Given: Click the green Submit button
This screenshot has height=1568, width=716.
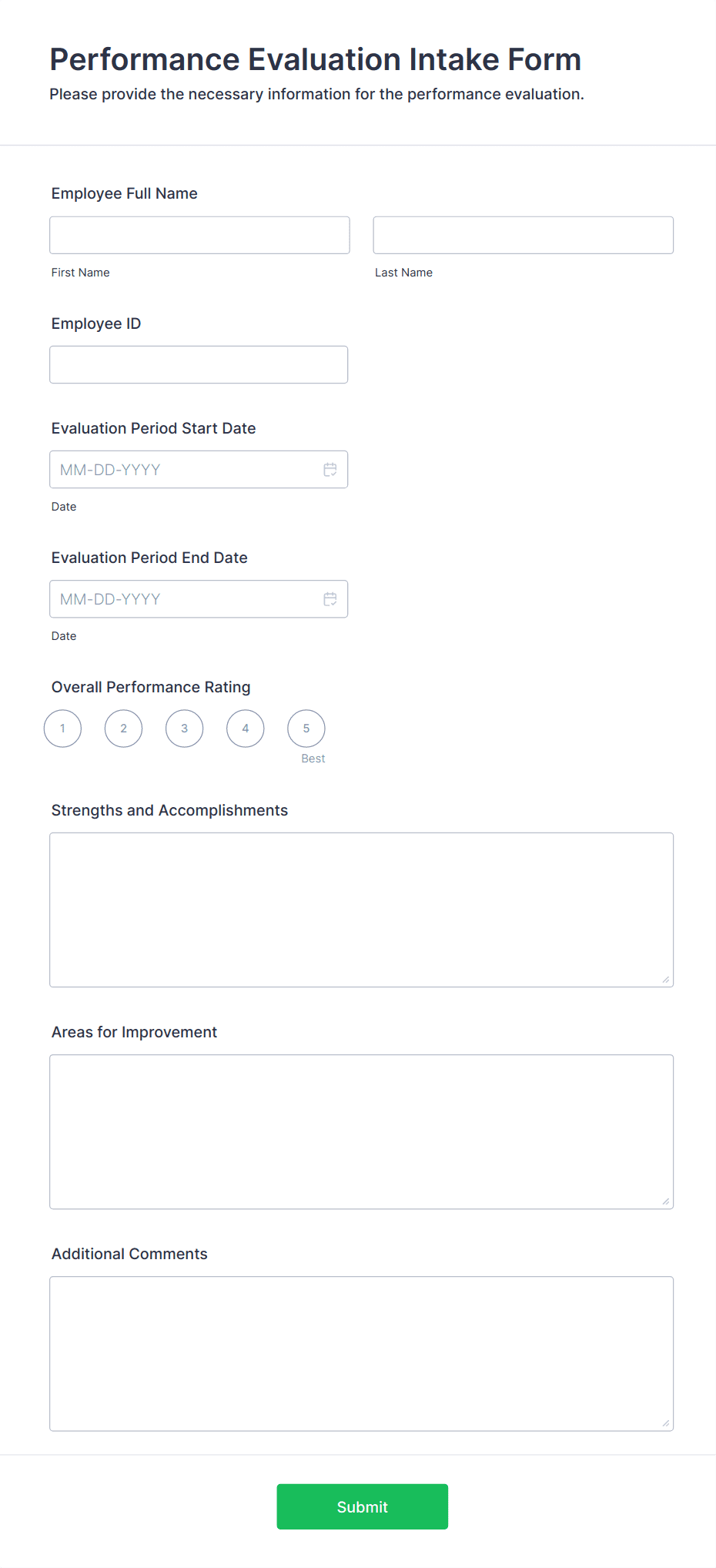Looking at the screenshot, I should click(x=362, y=1506).
